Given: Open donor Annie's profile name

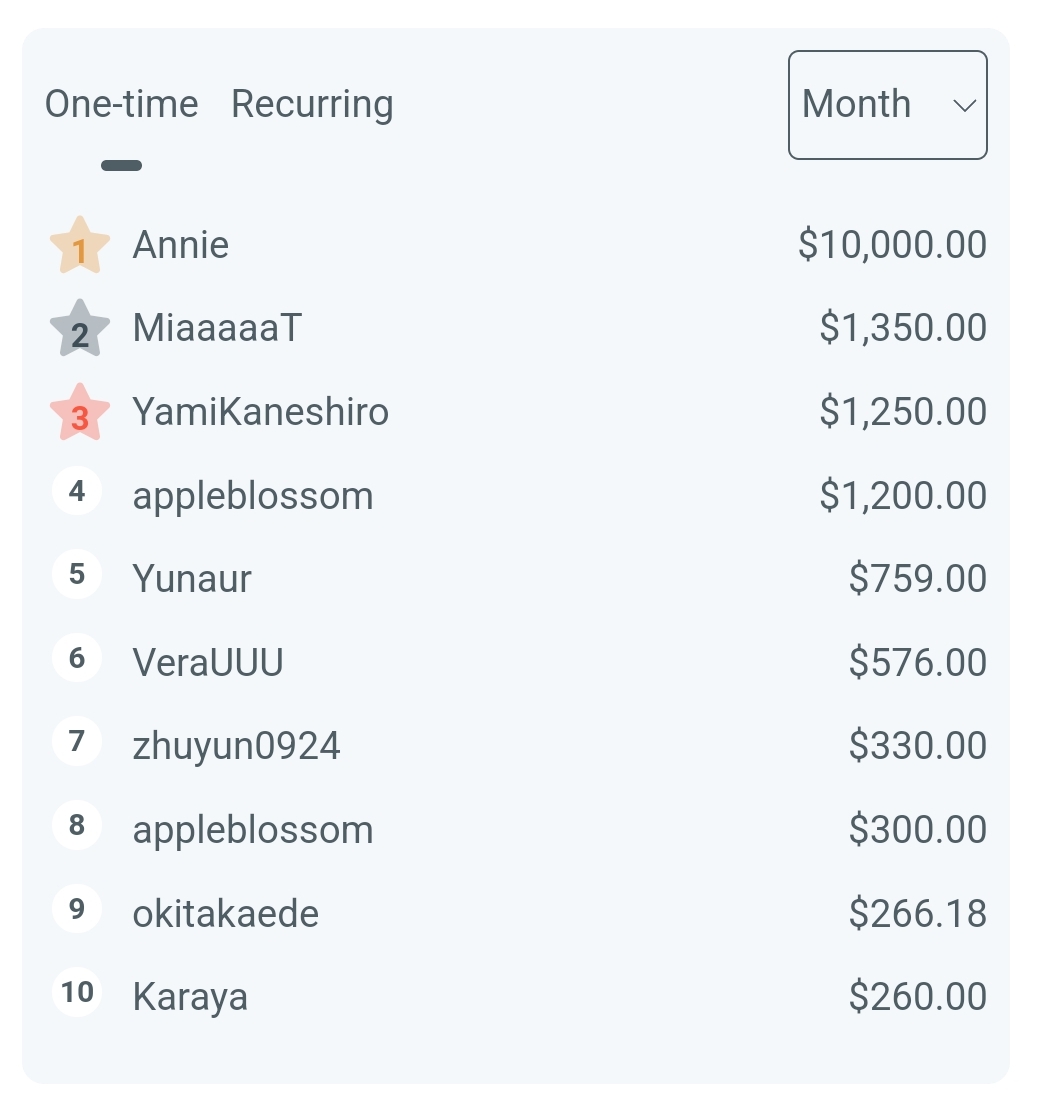Looking at the screenshot, I should tap(180, 245).
